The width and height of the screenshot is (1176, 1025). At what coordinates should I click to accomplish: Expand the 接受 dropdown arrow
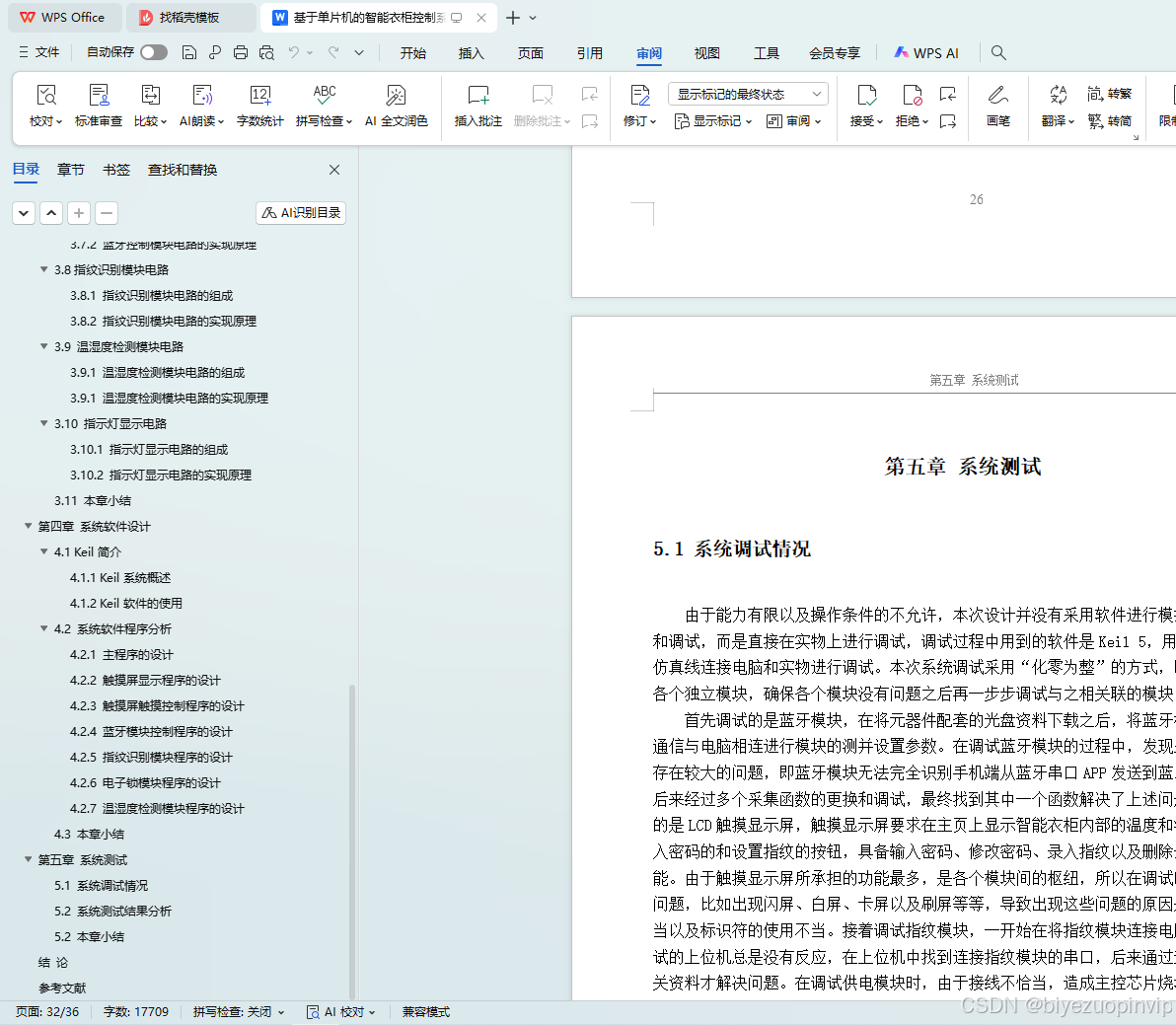(x=880, y=120)
